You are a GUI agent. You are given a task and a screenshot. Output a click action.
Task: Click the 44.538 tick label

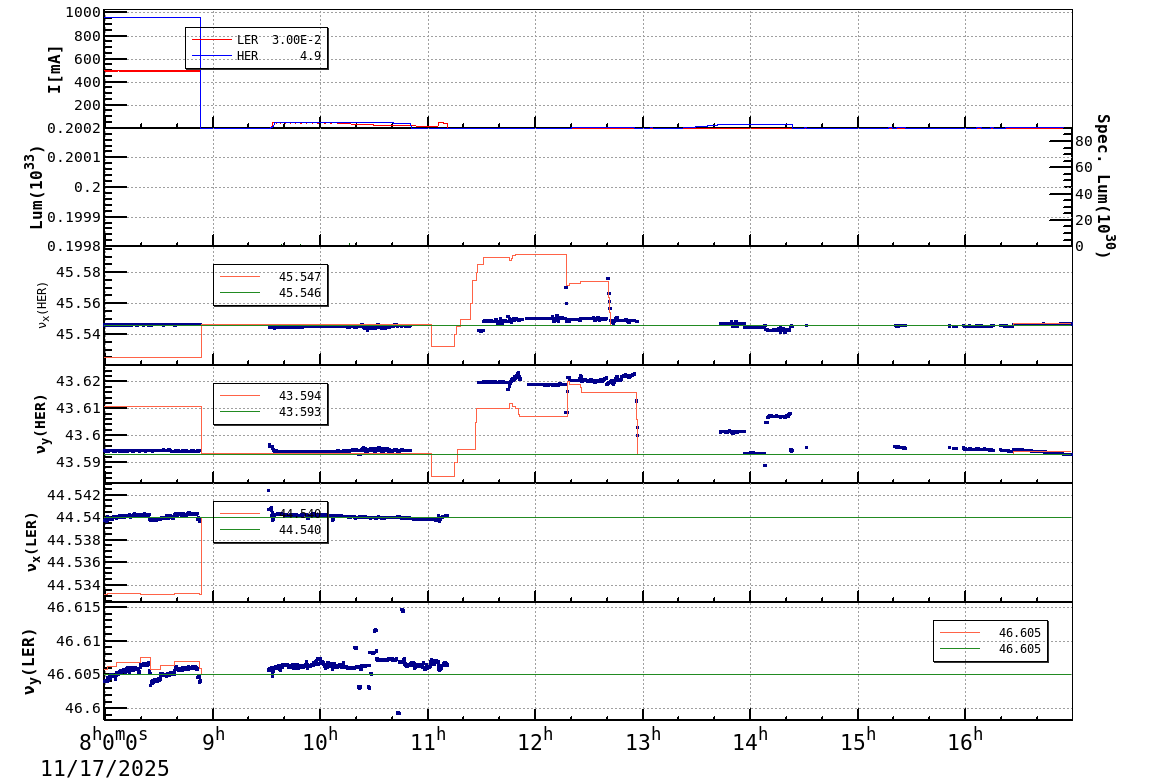[74, 540]
